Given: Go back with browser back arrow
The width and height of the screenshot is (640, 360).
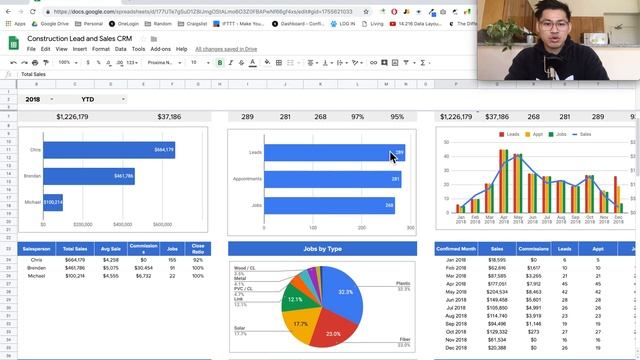Looking at the screenshot, I should [9, 11].
